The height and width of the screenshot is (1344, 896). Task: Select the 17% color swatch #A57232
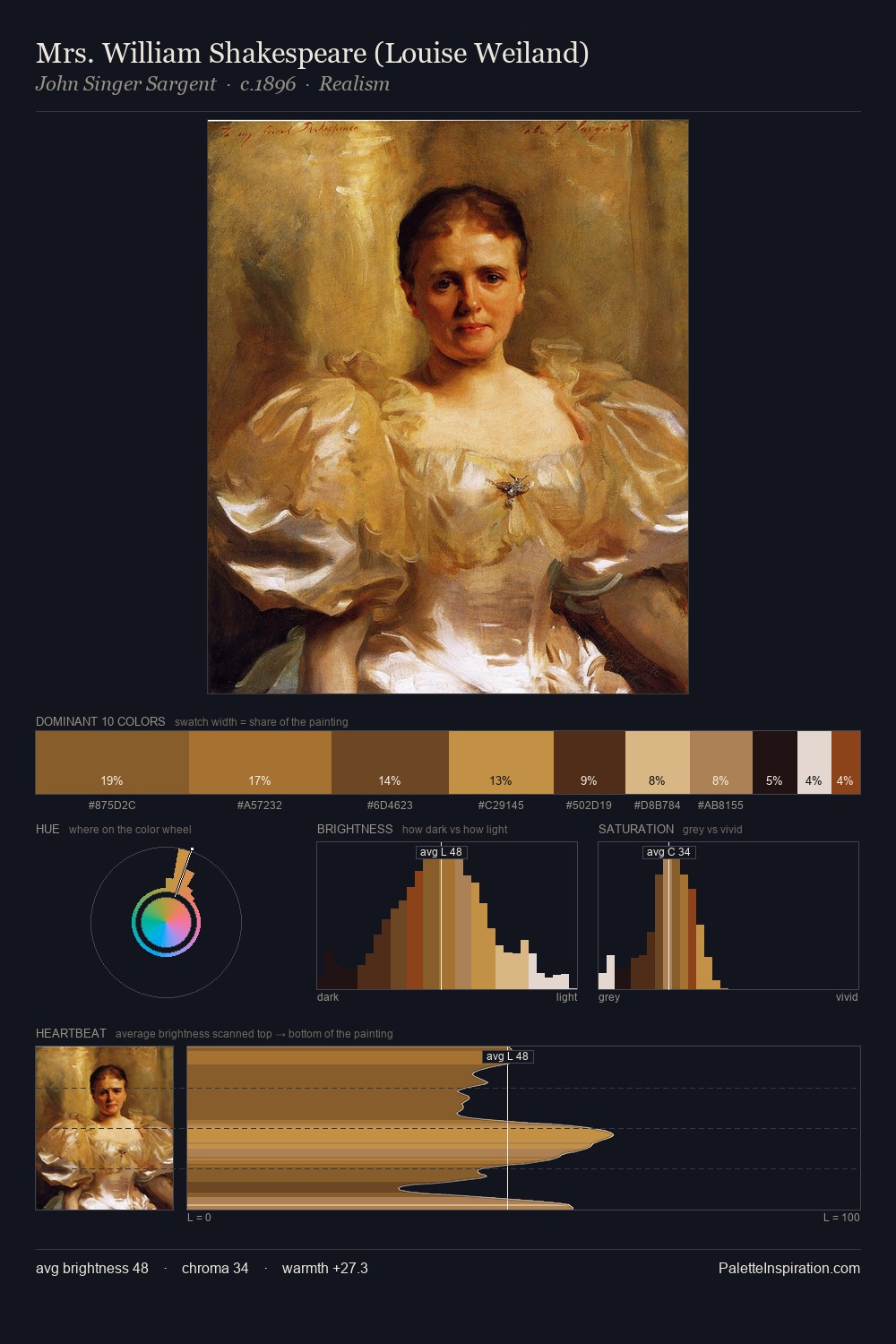click(x=260, y=762)
